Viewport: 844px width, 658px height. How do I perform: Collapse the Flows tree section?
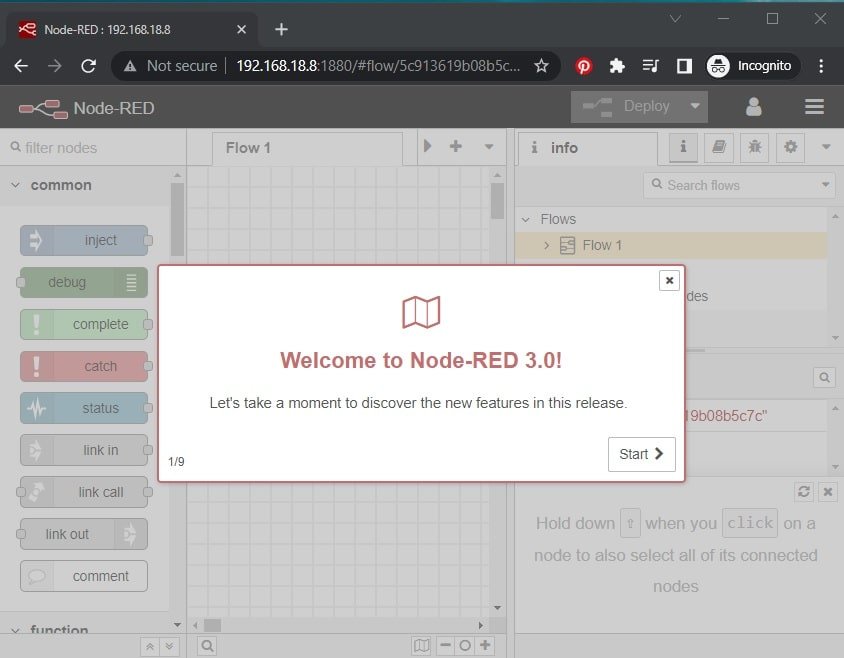526,220
